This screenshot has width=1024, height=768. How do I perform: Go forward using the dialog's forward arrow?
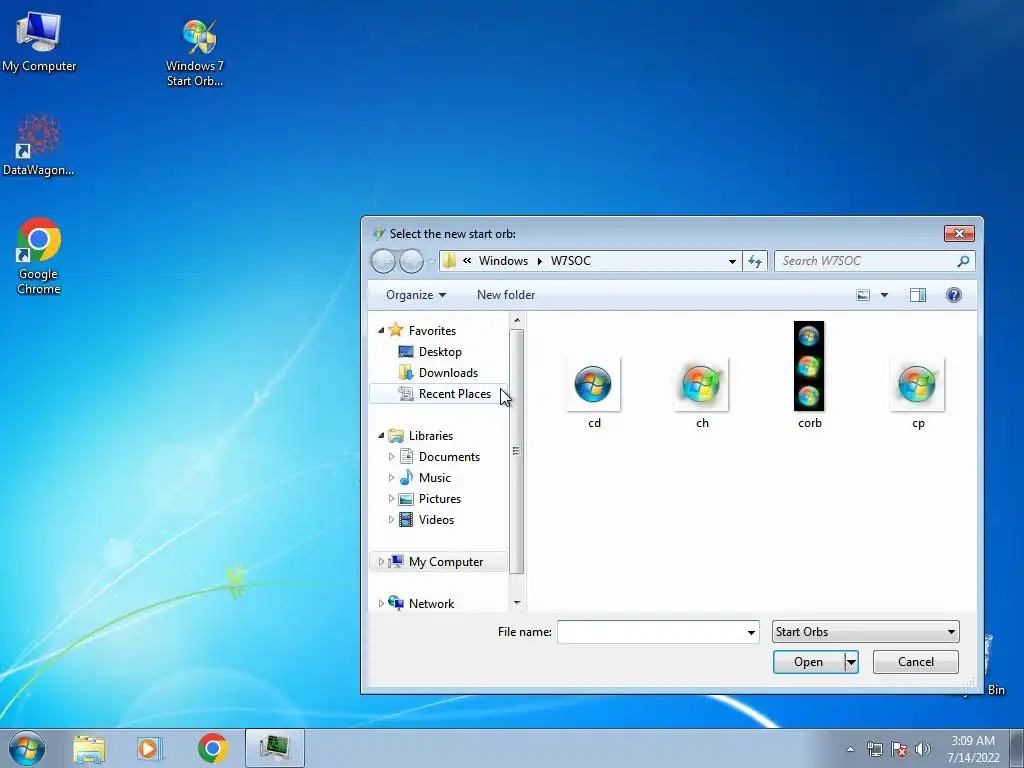[x=411, y=261]
